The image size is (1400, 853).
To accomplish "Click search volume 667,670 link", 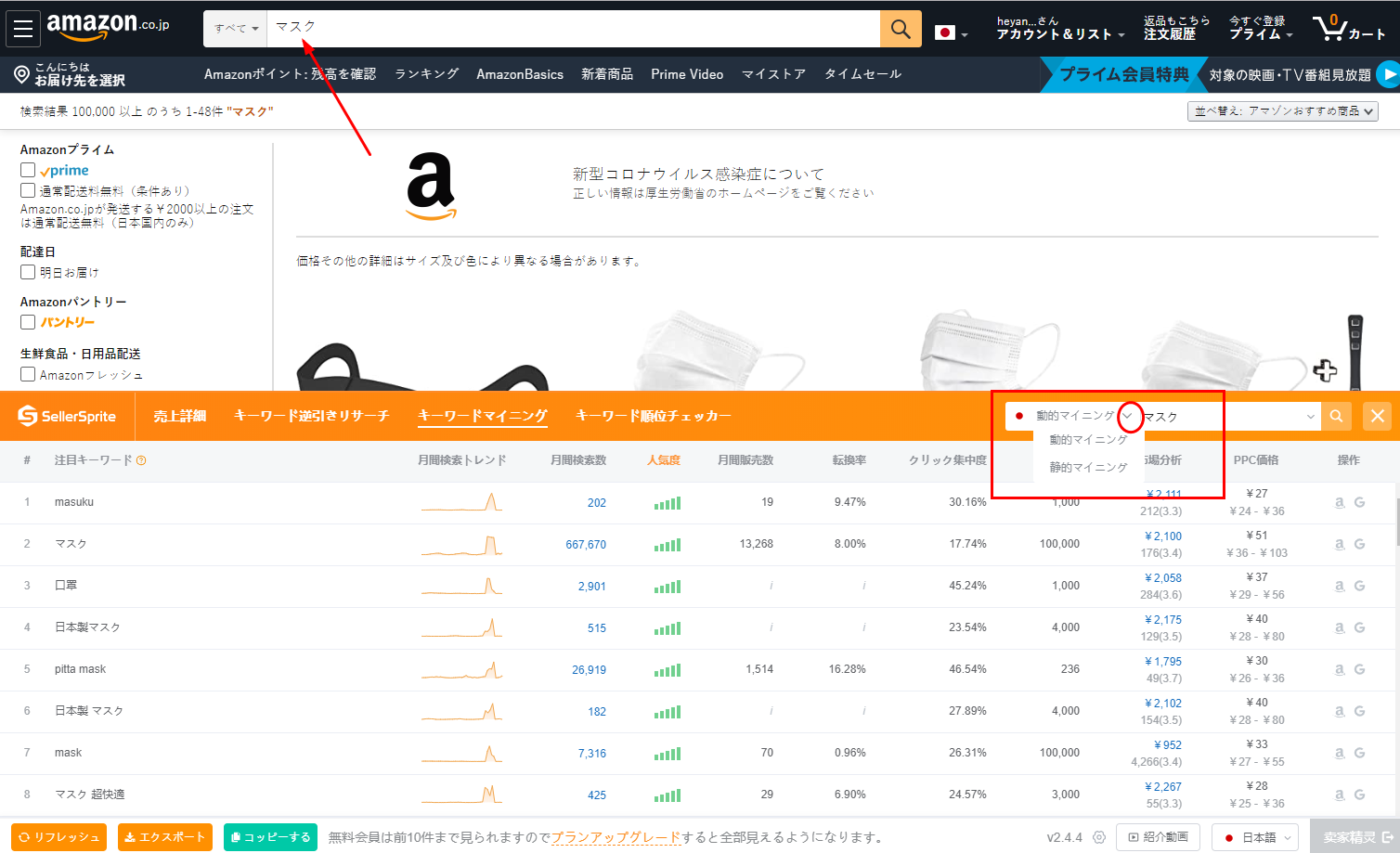I will click(586, 545).
